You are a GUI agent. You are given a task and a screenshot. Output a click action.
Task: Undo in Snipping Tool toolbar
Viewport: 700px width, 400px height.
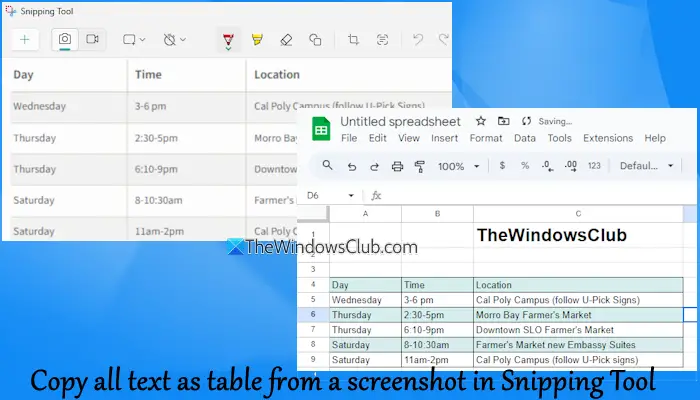[x=418, y=40]
